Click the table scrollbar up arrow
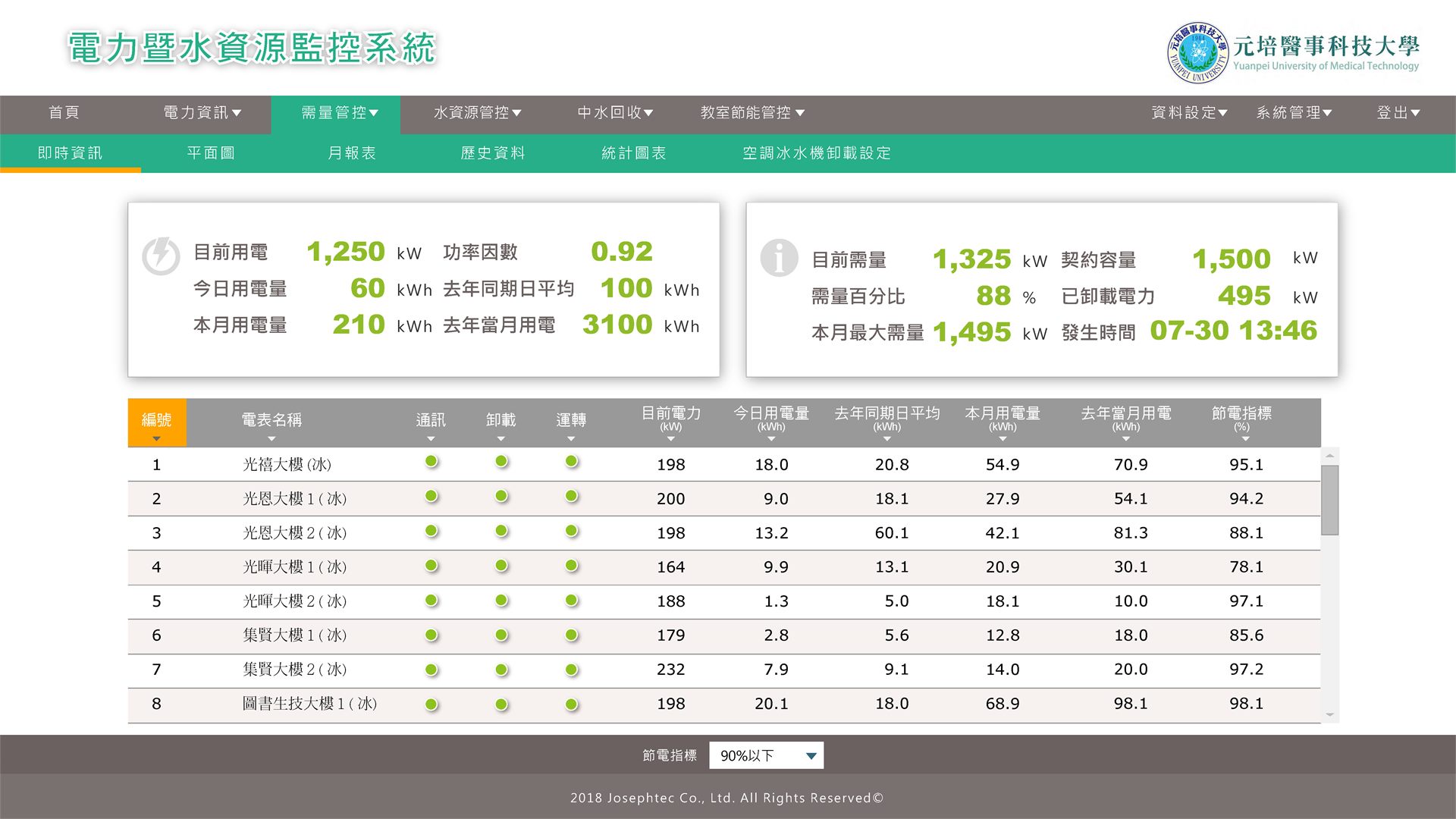Image resolution: width=1456 pixels, height=819 pixels. (x=1329, y=457)
